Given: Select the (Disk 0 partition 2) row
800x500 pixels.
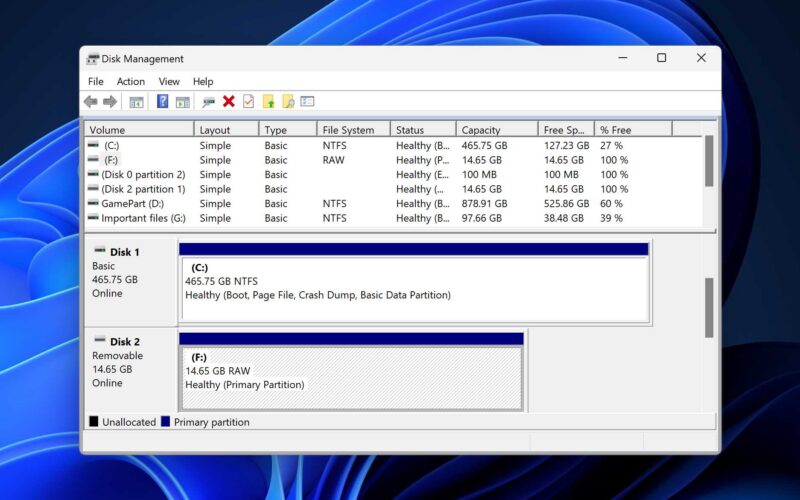Looking at the screenshot, I should coord(393,174).
